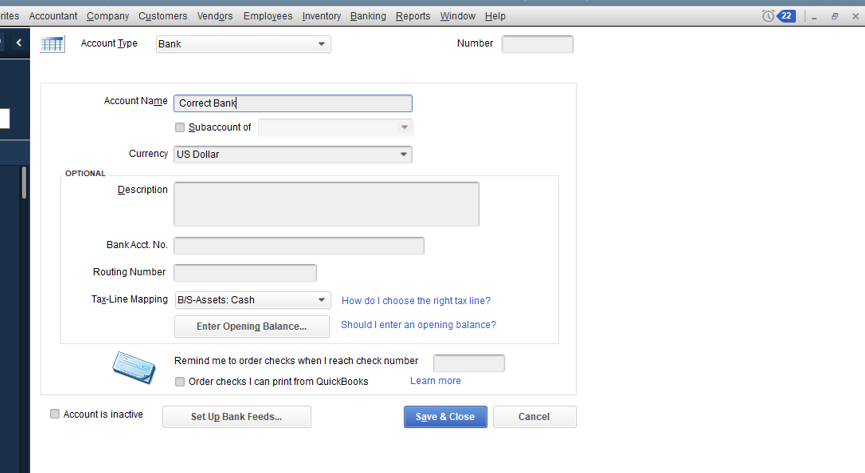Open the Account Type dropdown
The width and height of the screenshot is (865, 473).
point(243,44)
